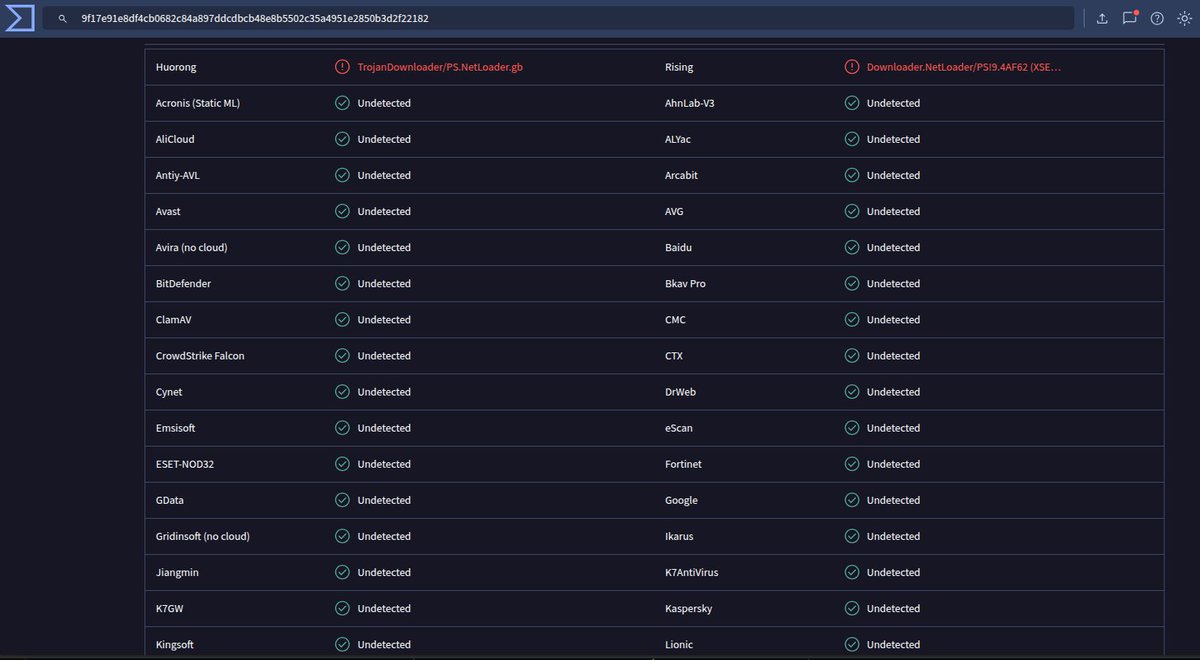Select the Huorong vendor name

tap(176, 67)
